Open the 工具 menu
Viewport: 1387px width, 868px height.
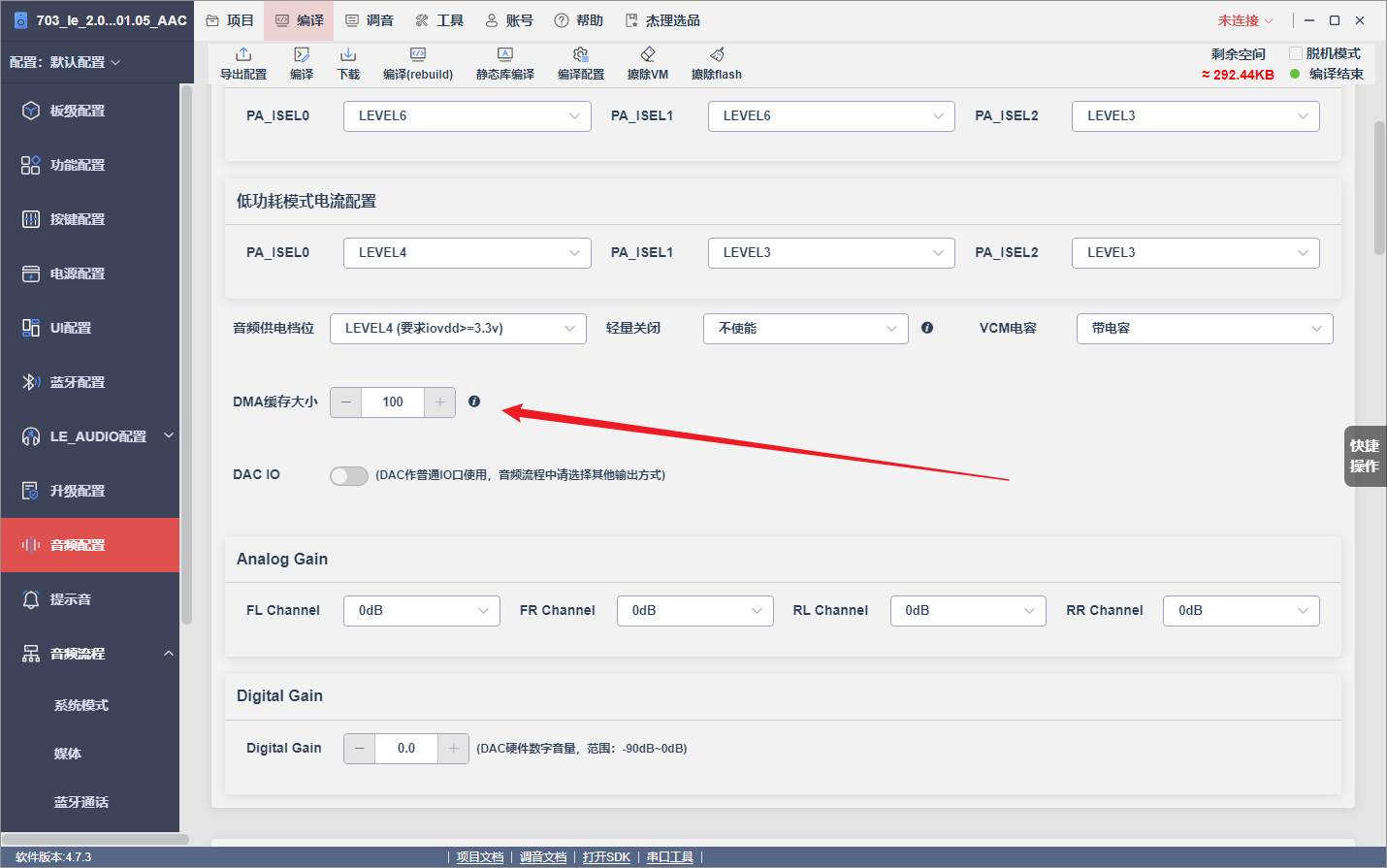(439, 20)
